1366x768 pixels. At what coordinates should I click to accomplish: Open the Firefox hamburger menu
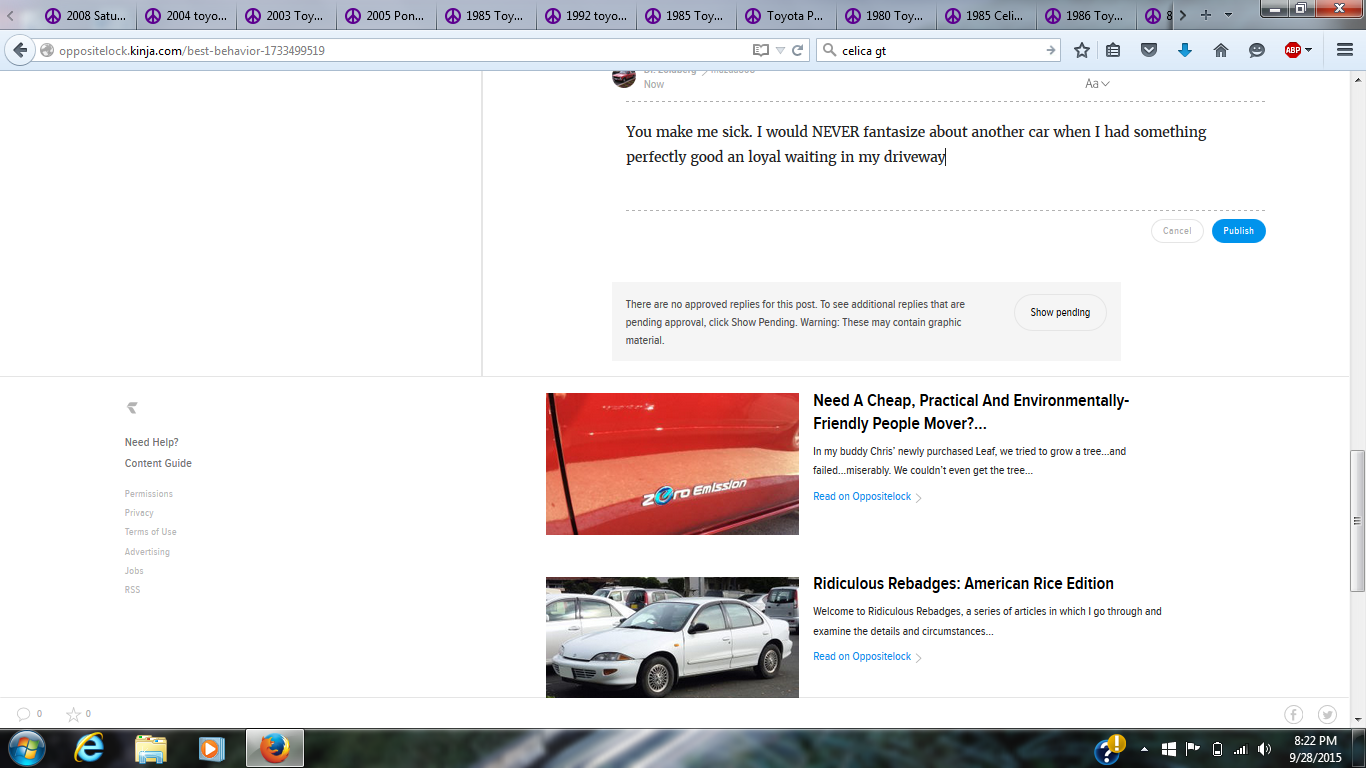click(x=1345, y=50)
